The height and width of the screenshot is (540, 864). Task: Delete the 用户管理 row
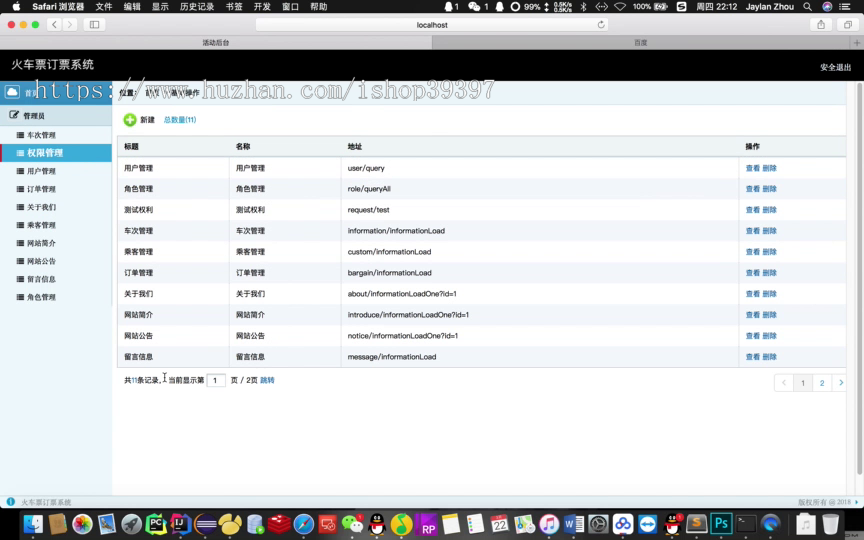click(769, 168)
